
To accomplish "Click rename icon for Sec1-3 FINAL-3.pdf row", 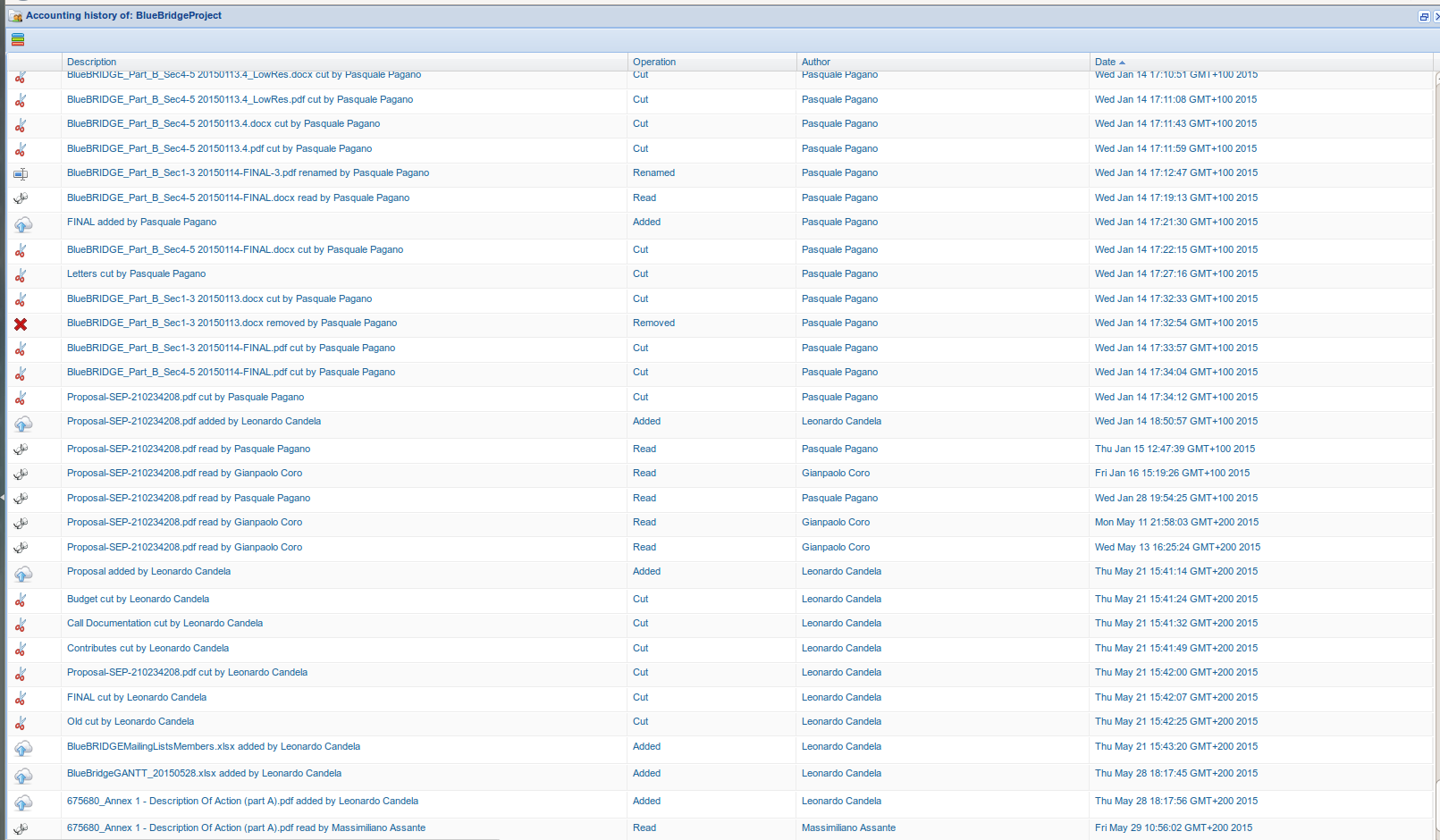I will click(21, 174).
